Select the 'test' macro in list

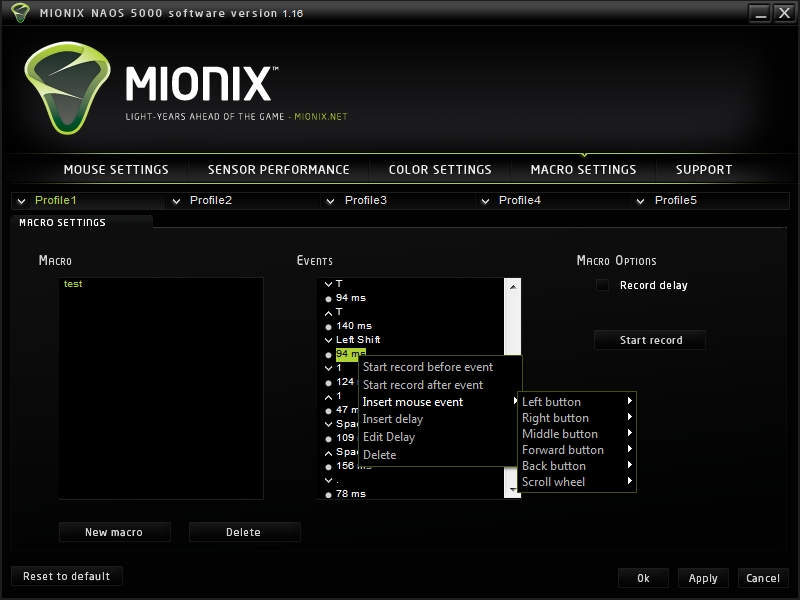click(x=73, y=284)
